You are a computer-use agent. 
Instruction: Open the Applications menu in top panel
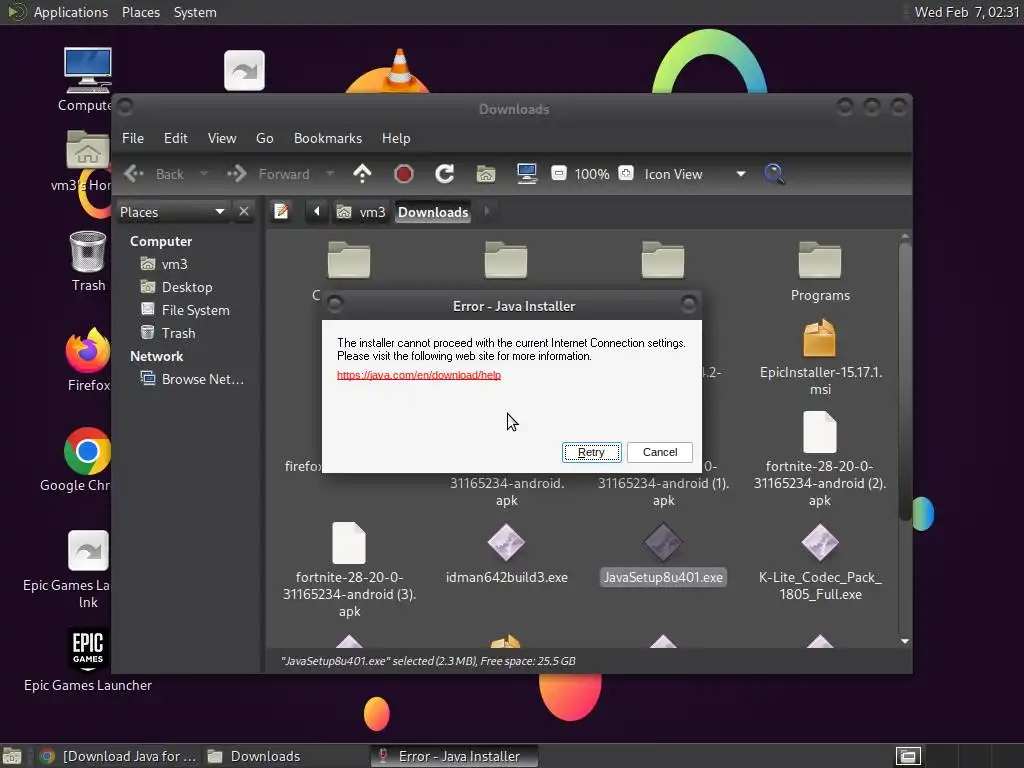71,12
